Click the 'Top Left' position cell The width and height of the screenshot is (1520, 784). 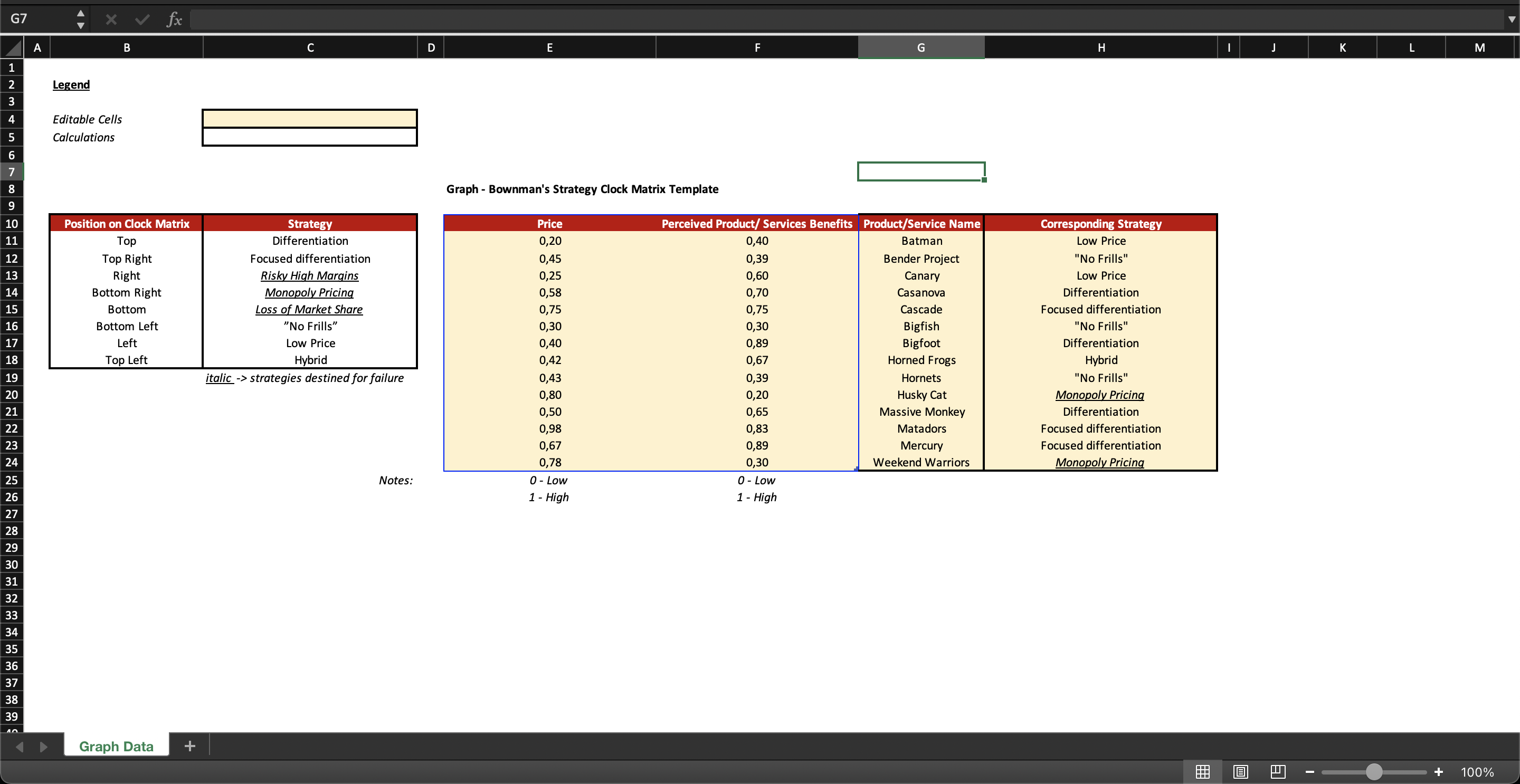point(127,360)
